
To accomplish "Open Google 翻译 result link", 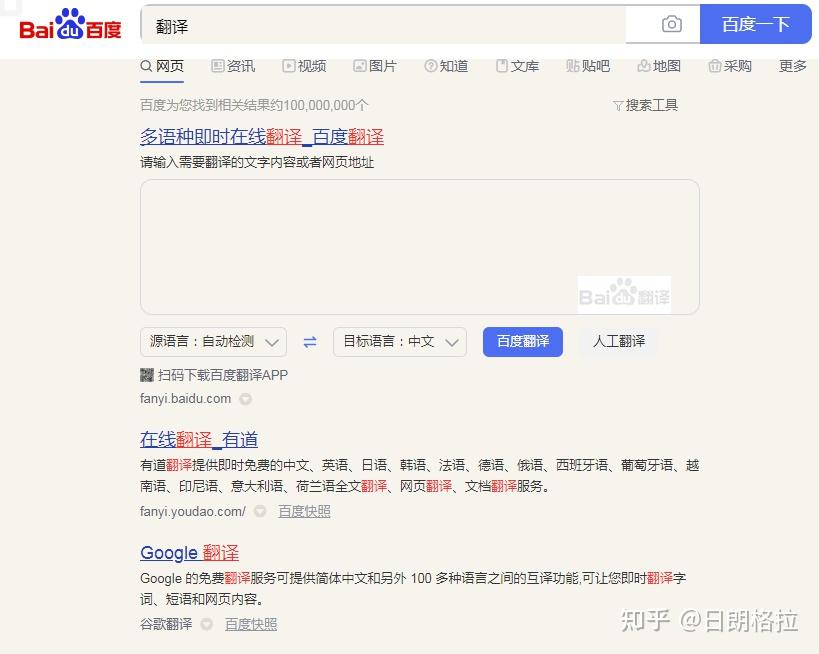I will 190,553.
